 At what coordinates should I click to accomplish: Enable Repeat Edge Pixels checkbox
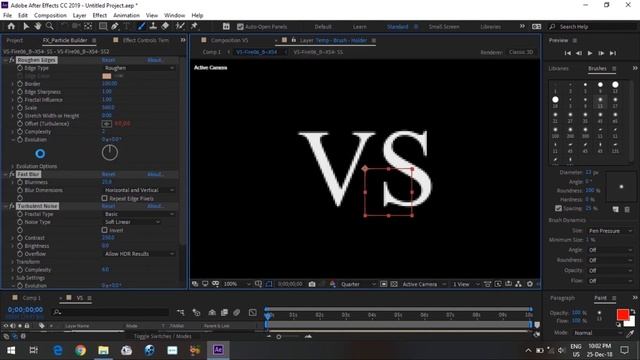[x=104, y=198]
